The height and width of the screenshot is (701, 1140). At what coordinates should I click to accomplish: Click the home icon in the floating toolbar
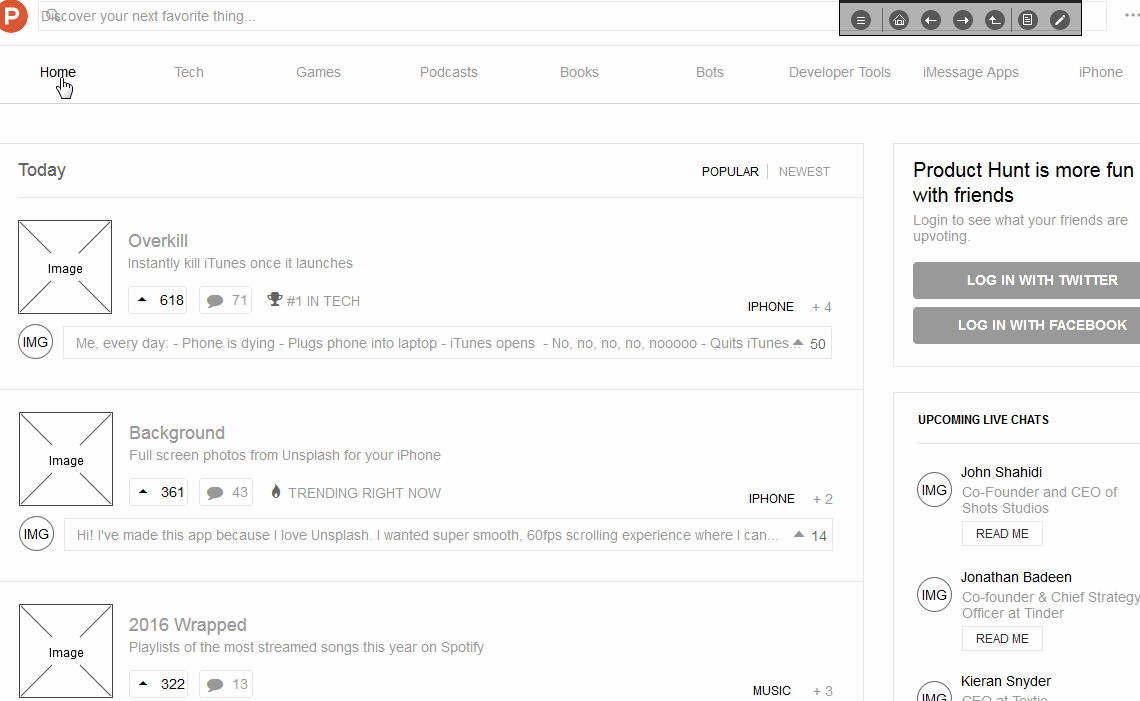click(899, 20)
